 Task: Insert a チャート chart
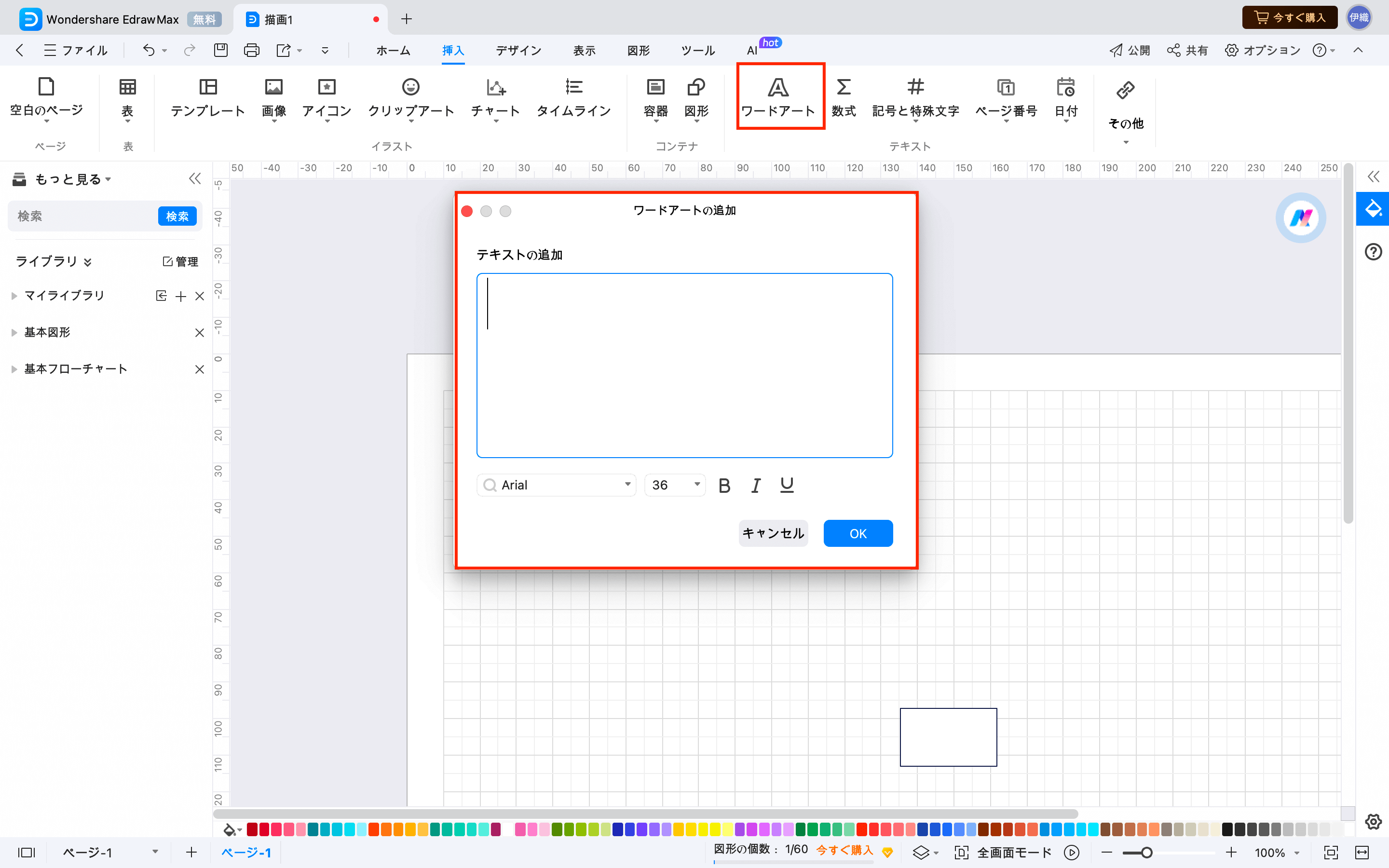pos(495,99)
